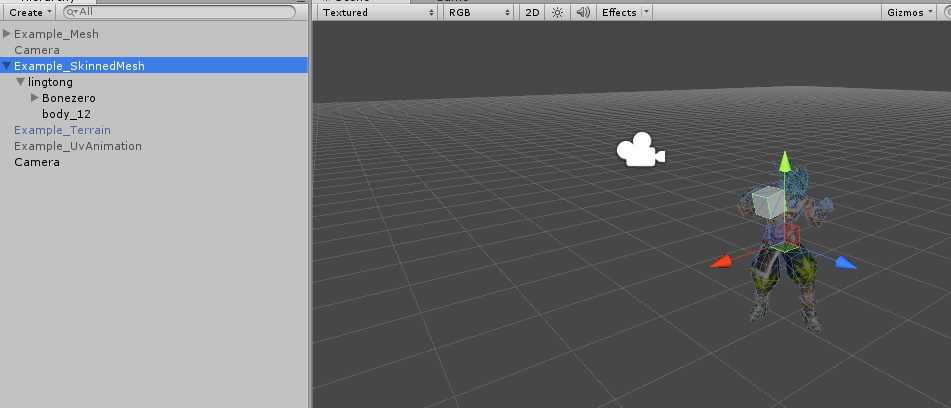Click the search magnifier icon in Hierarchy
This screenshot has height=408, width=951.
tap(72, 12)
